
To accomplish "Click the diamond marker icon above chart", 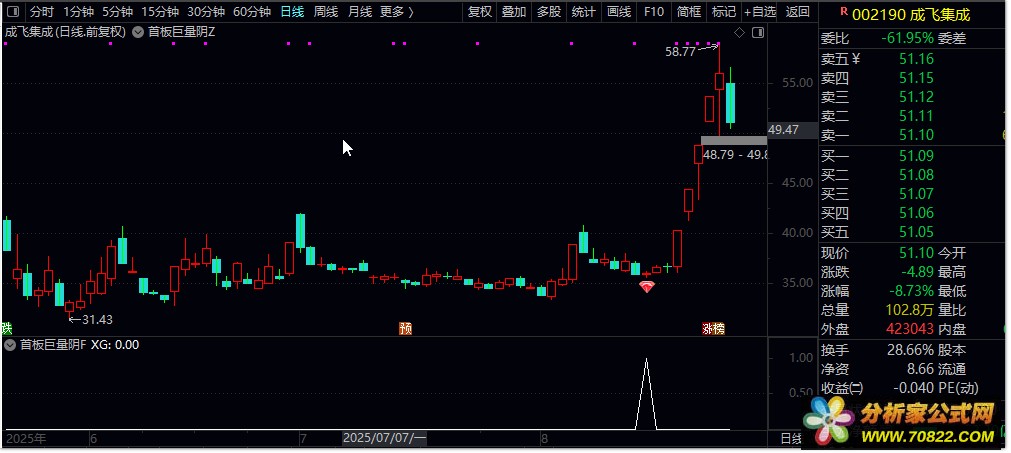I will [740, 32].
